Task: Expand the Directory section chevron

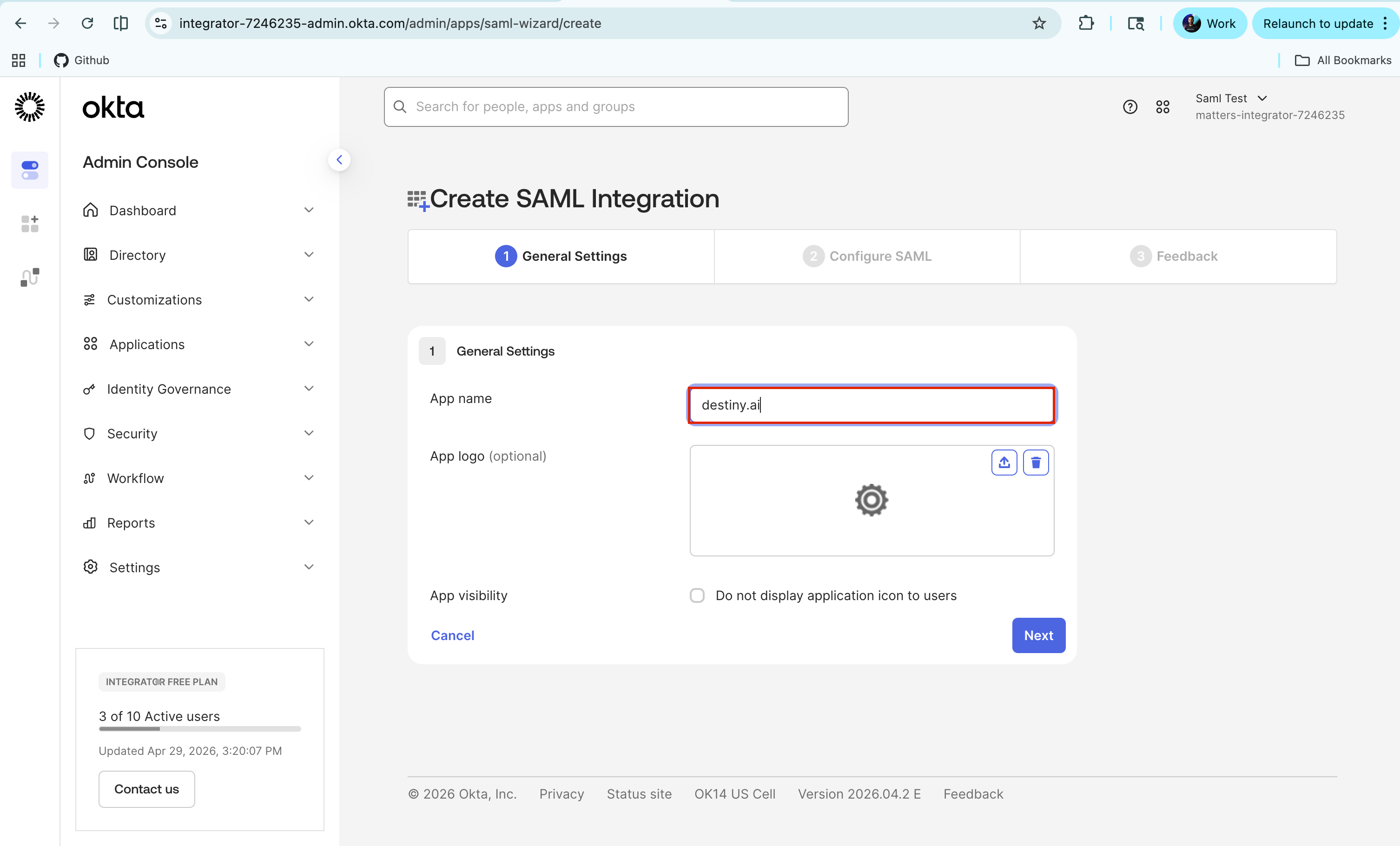Action: pyautogui.click(x=309, y=255)
